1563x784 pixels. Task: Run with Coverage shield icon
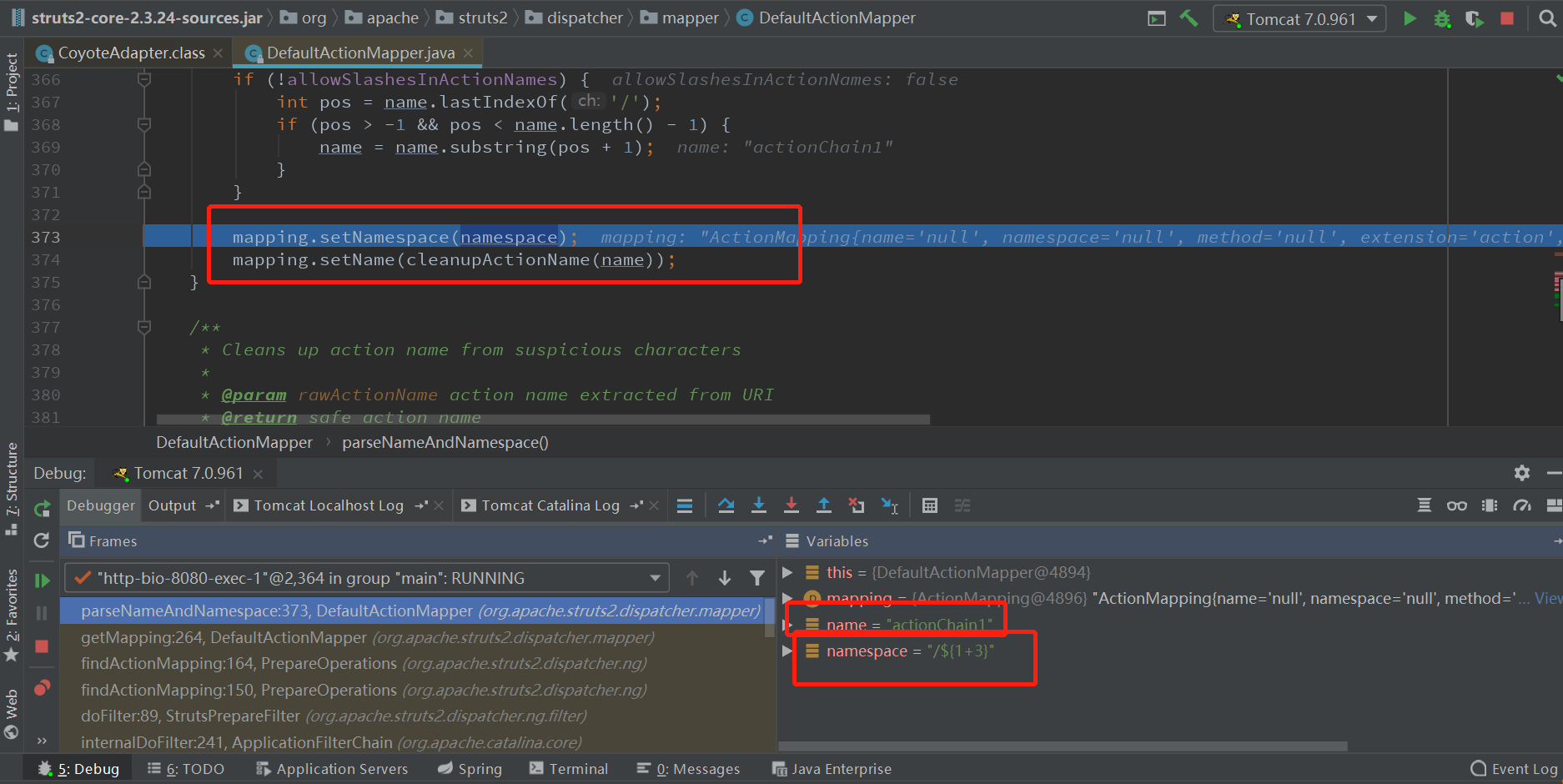click(1474, 18)
